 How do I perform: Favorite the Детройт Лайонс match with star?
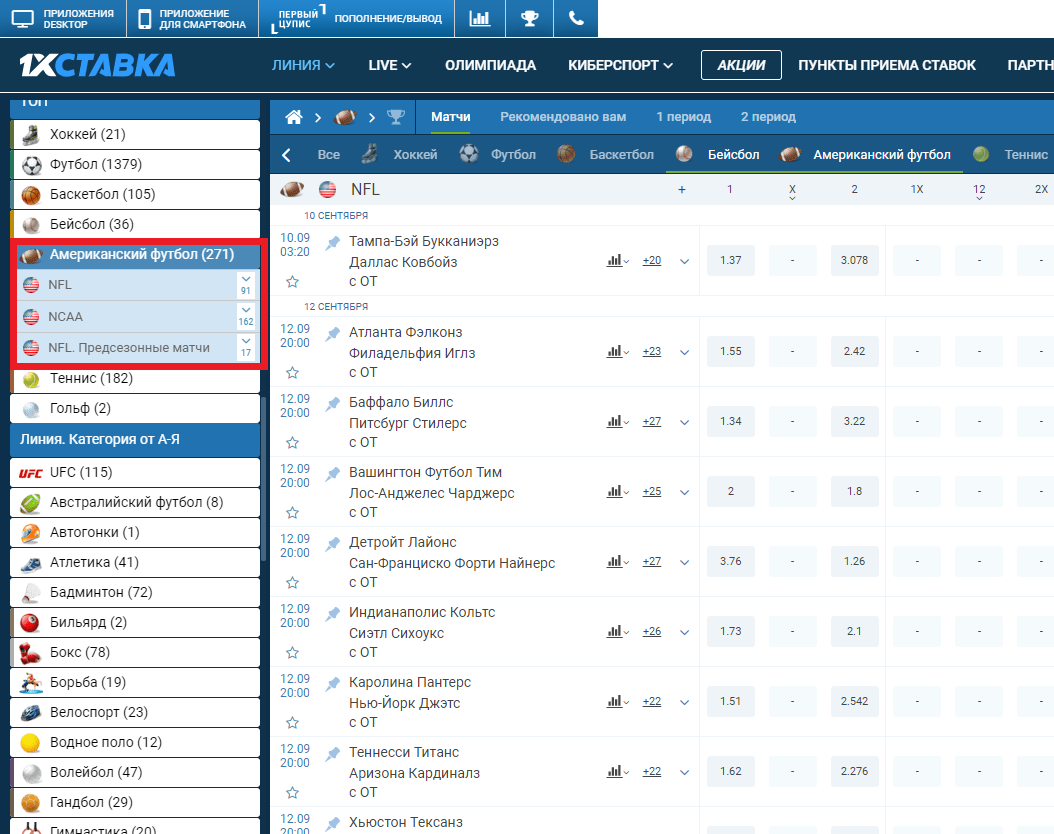click(292, 583)
